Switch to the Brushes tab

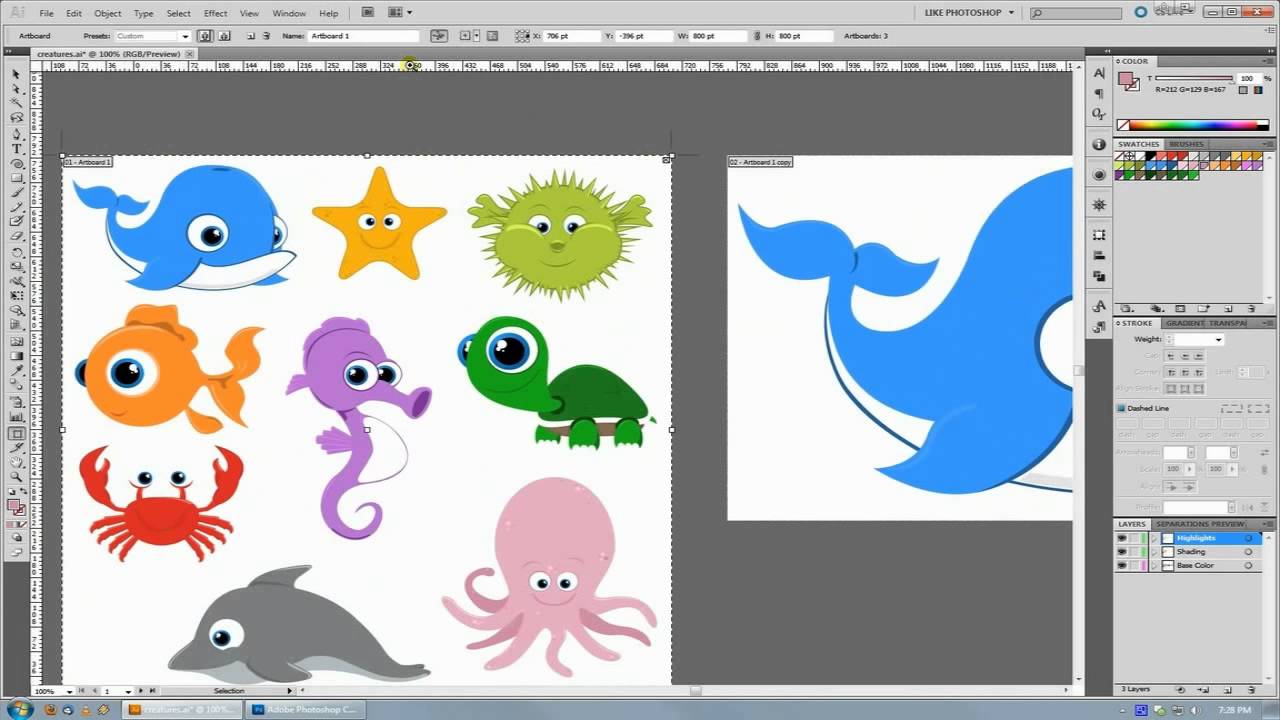[1187, 144]
